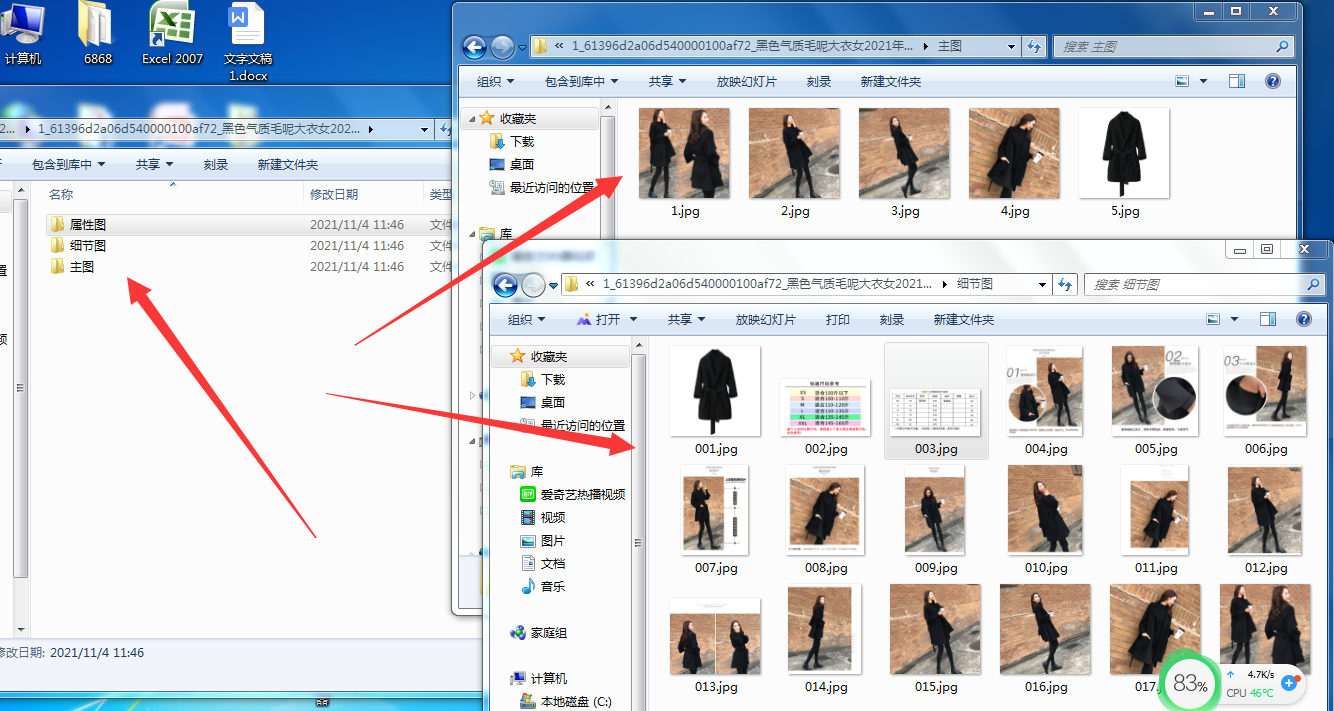This screenshot has width=1334, height=711.
Task: Select 计算机 in the 细节图 window sidebar
Action: tap(538, 678)
